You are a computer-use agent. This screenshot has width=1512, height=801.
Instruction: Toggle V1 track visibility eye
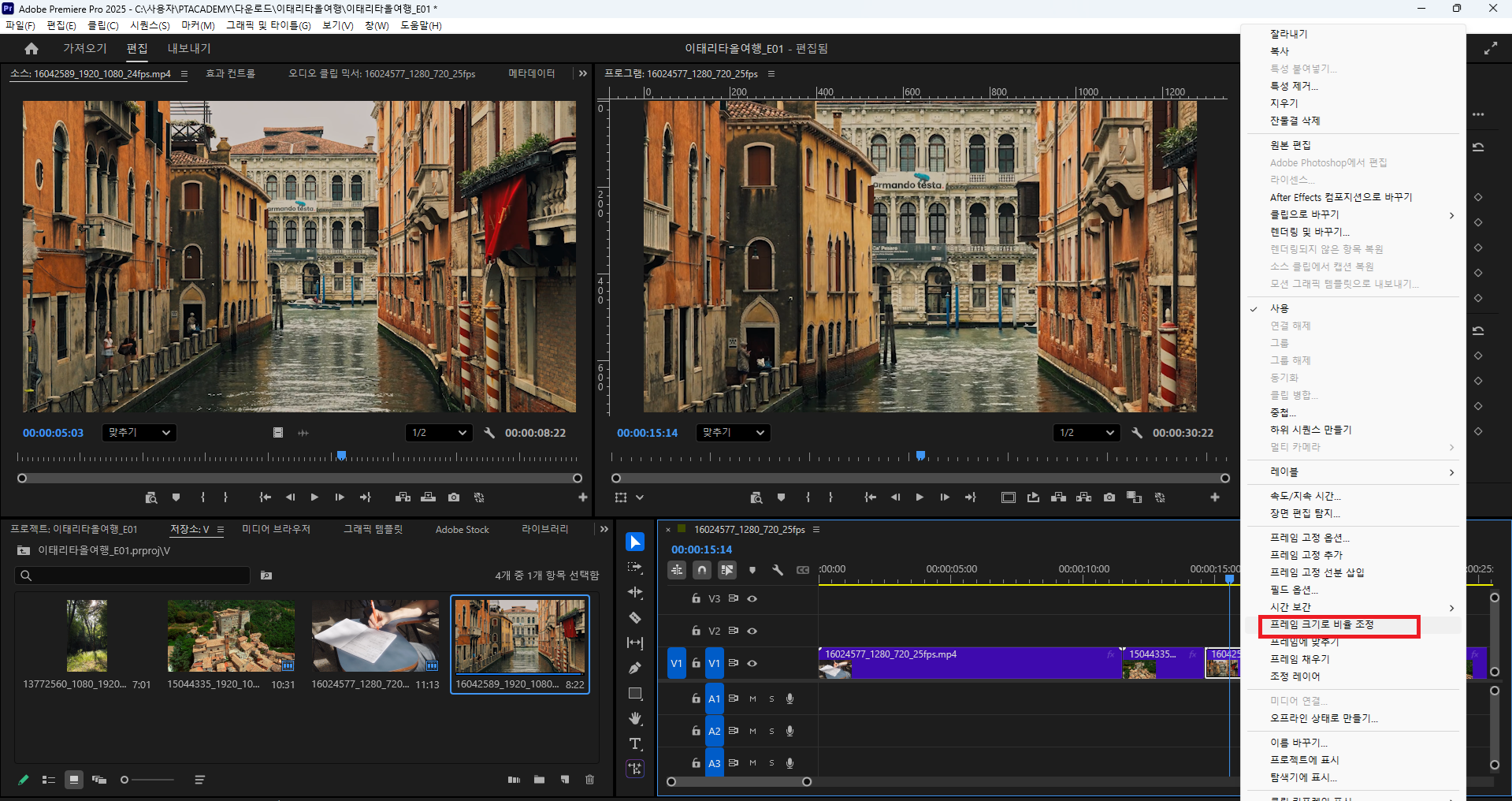coord(752,663)
